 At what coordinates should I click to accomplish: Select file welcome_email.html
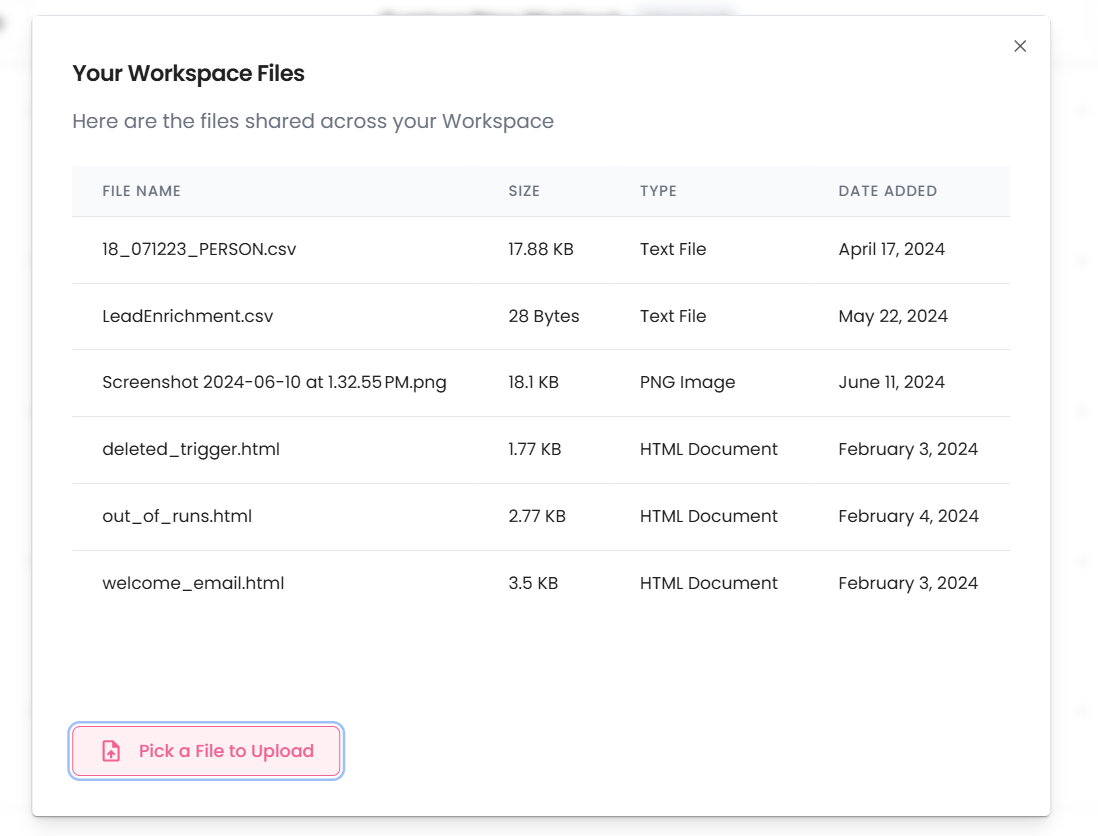tap(193, 583)
